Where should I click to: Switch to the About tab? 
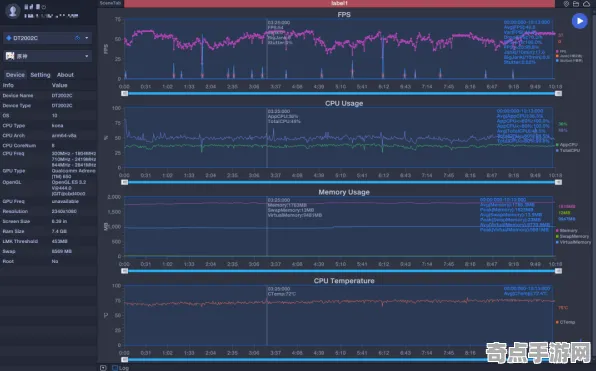point(65,75)
